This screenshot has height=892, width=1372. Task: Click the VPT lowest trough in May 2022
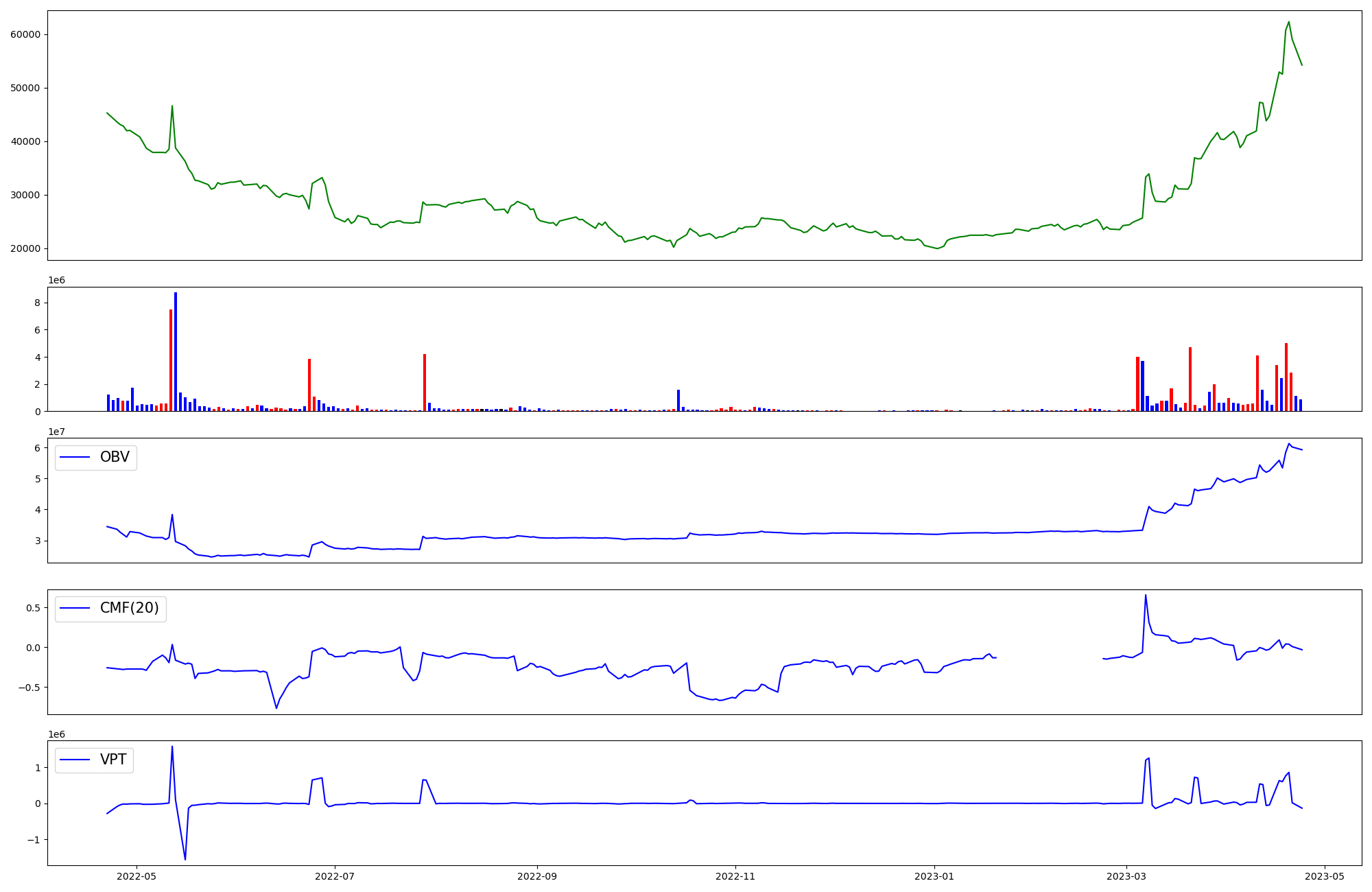[185, 859]
